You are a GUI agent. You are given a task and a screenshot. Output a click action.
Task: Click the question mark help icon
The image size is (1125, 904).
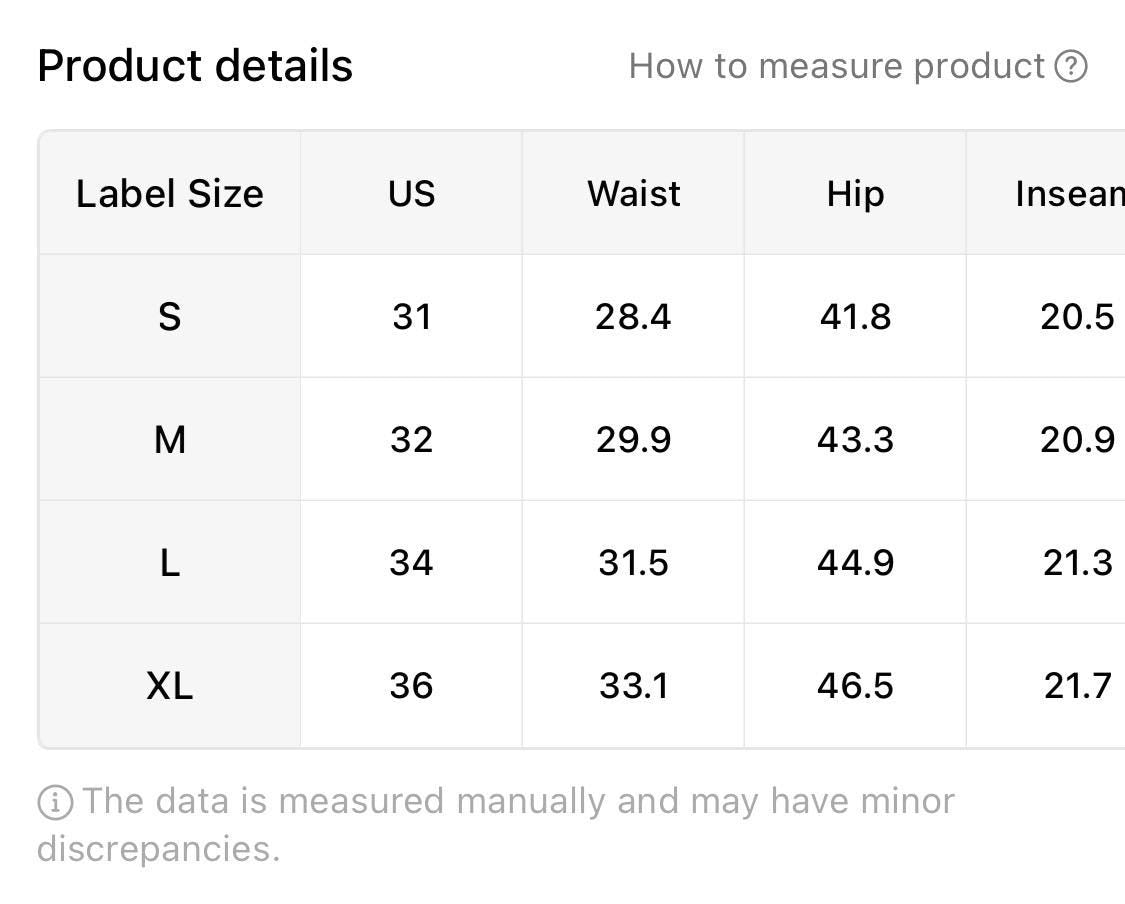pyautogui.click(x=1071, y=67)
